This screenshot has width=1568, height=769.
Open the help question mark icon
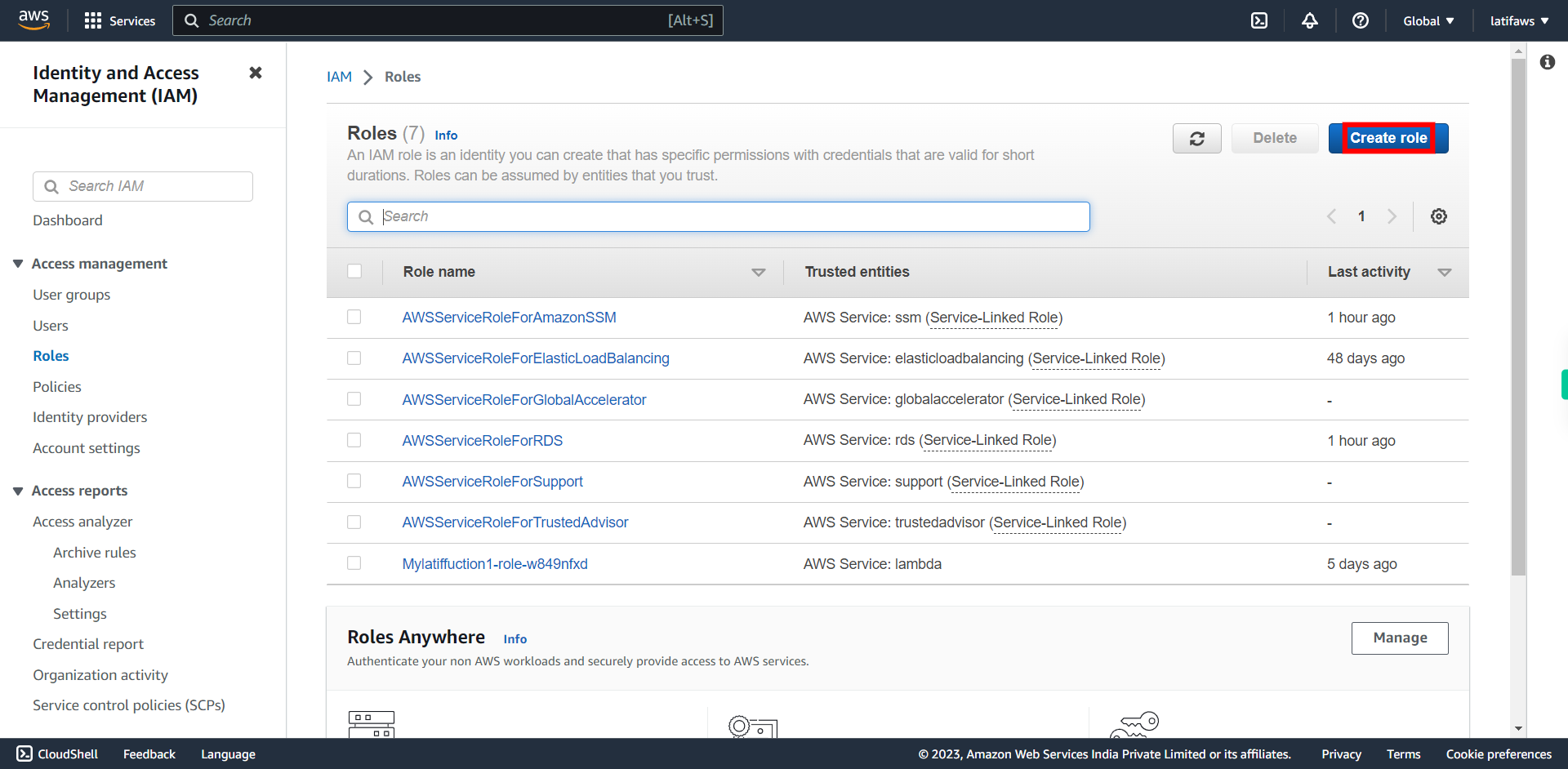click(1361, 20)
